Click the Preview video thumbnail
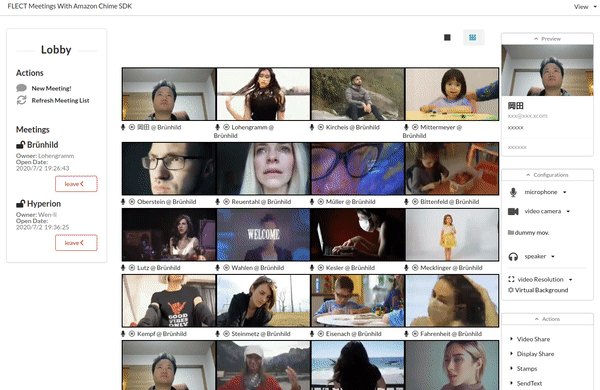This screenshot has width=600, height=390. pos(547,70)
